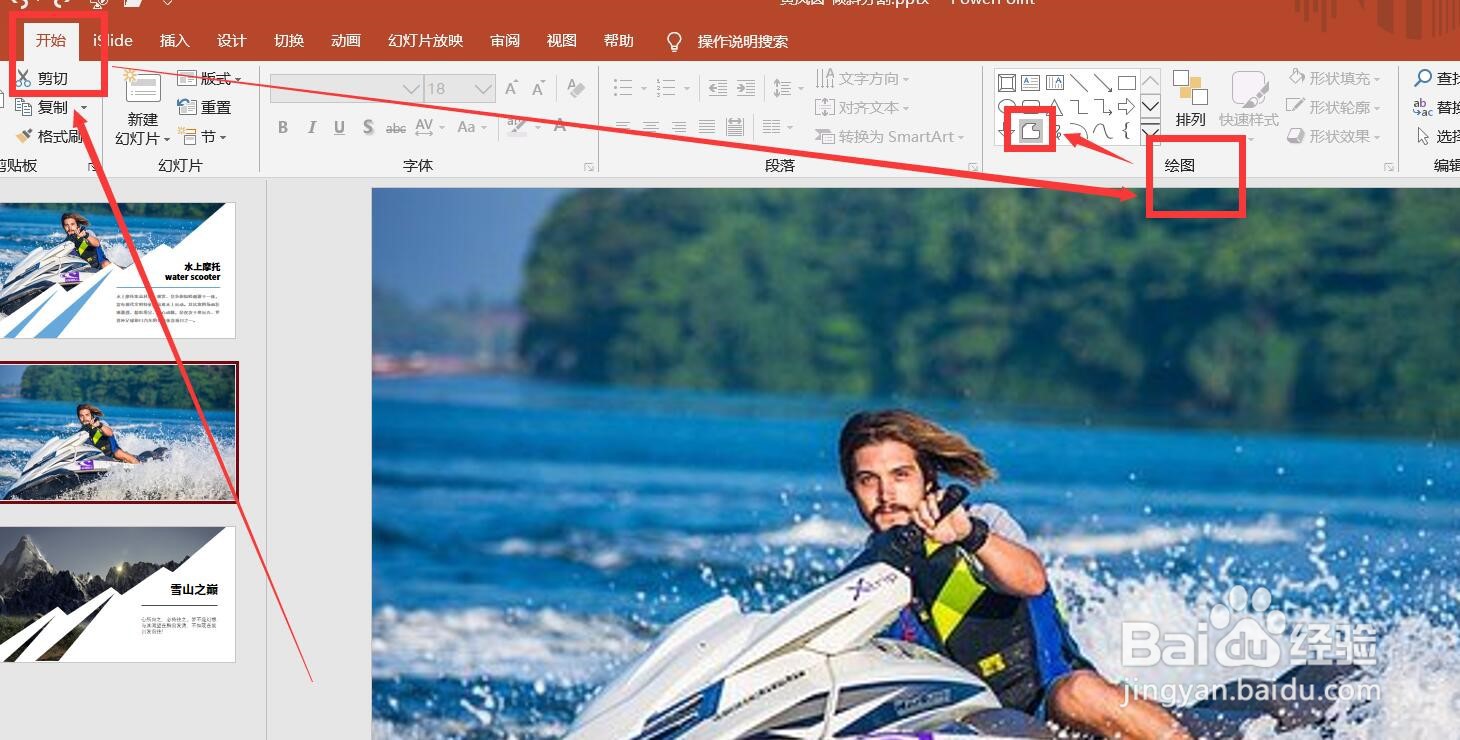
Task: Toggle text Shadow (S) formatting
Action: coord(368,127)
